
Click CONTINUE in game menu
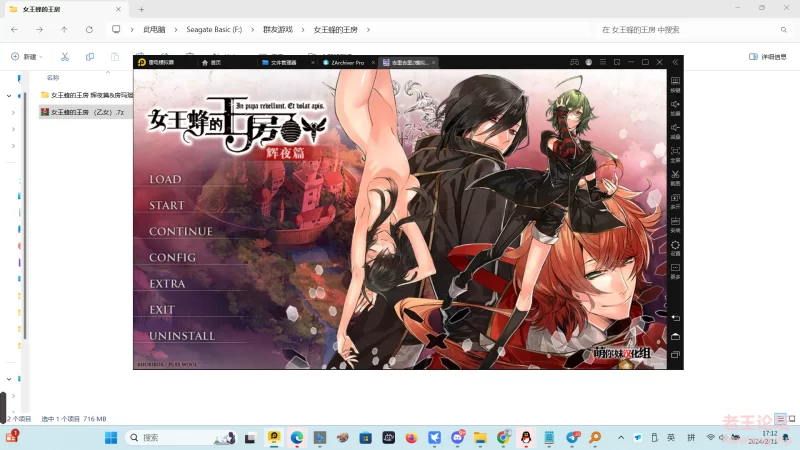coord(181,232)
